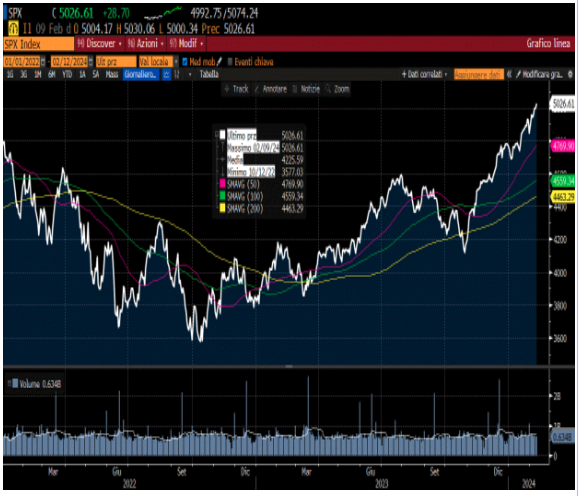Viewport: 579px width, 496px height.
Task: Click the white Ultimo prz color swatch
Action: 222,135
